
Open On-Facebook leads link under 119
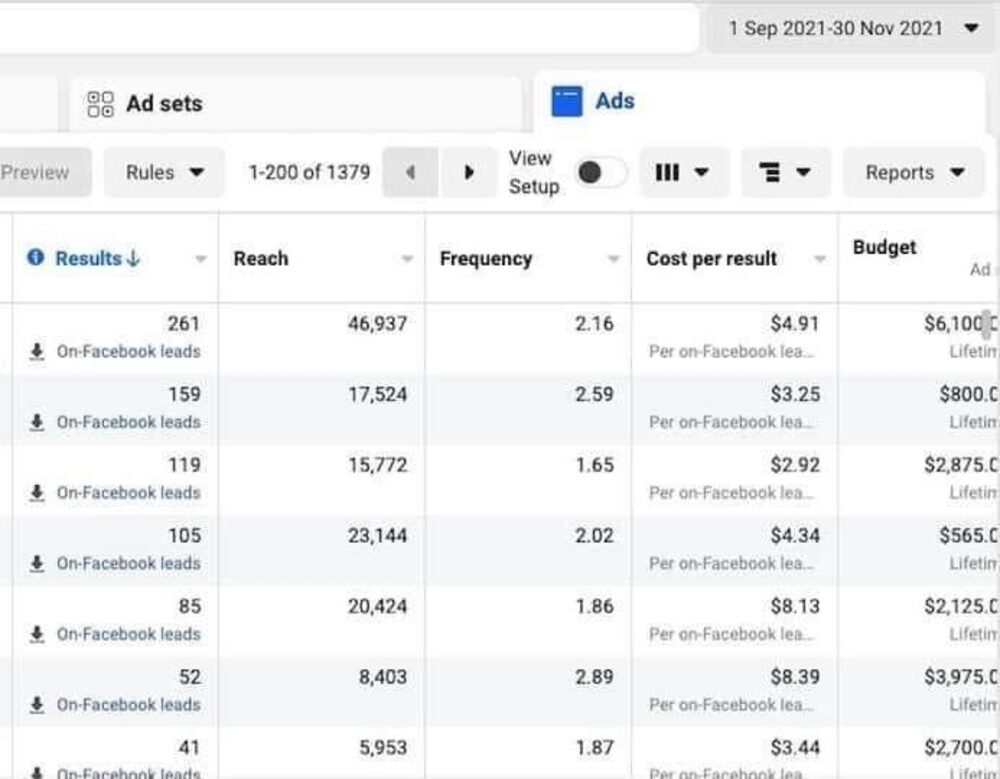129,493
